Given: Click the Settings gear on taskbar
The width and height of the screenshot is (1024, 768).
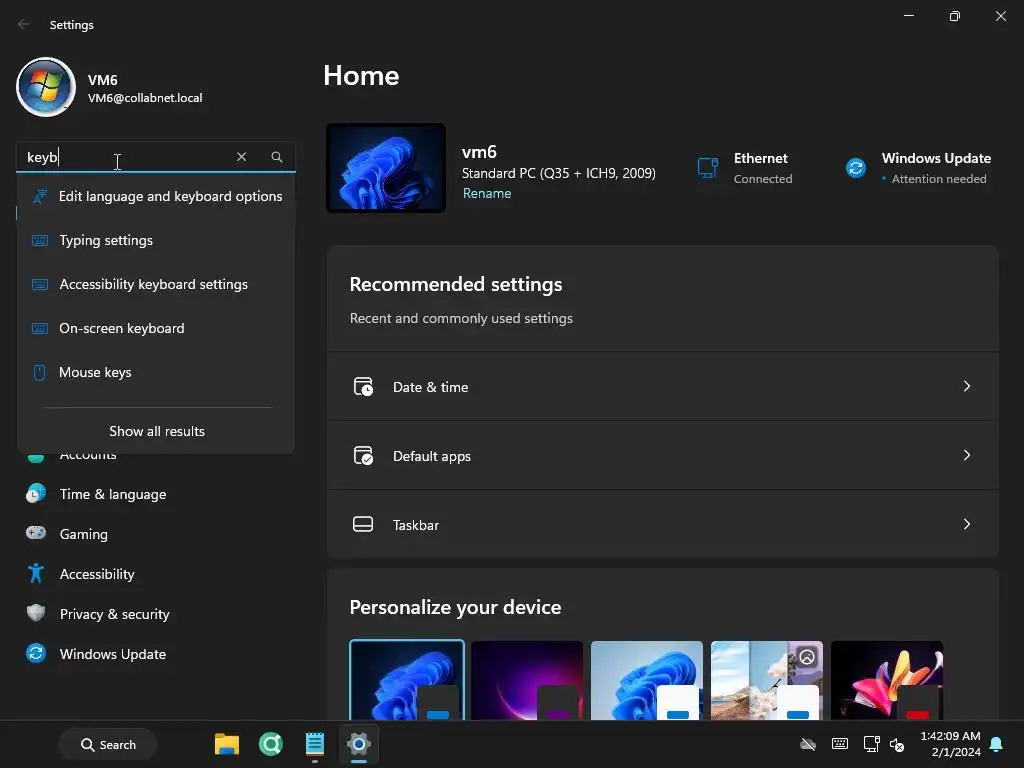Looking at the screenshot, I should (x=359, y=744).
